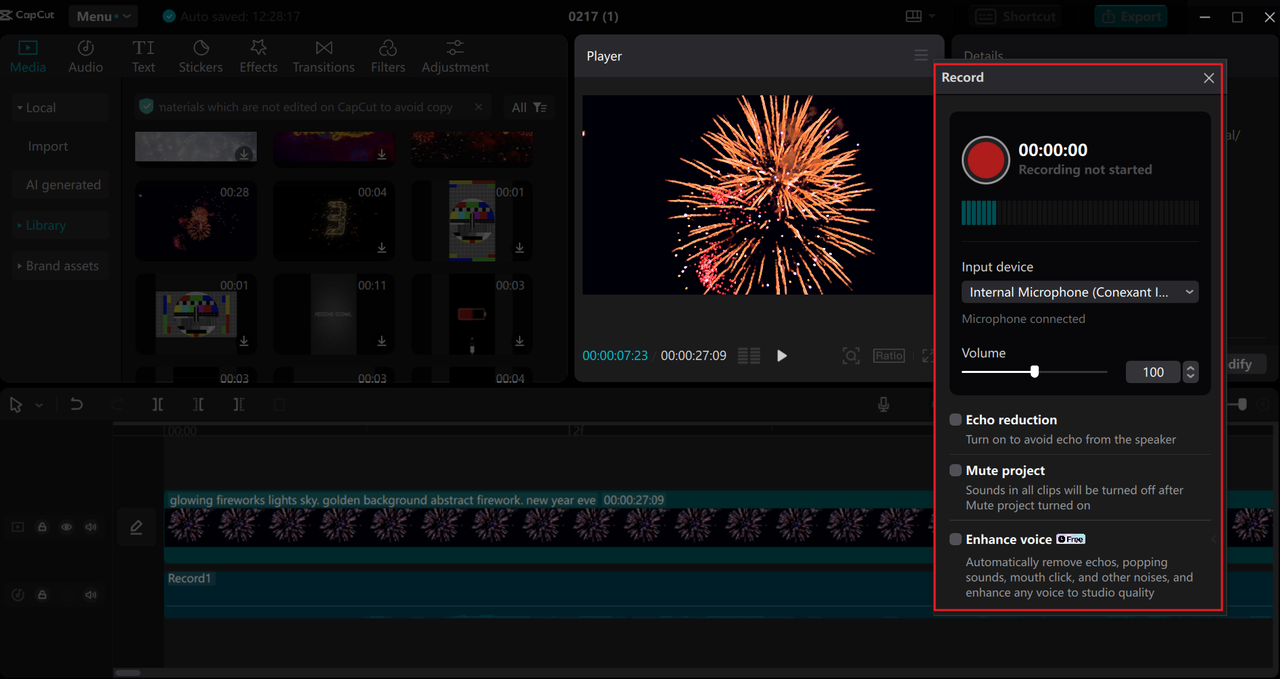Click the pencil edit cover button
This screenshot has width=1280, height=679.
137,527
